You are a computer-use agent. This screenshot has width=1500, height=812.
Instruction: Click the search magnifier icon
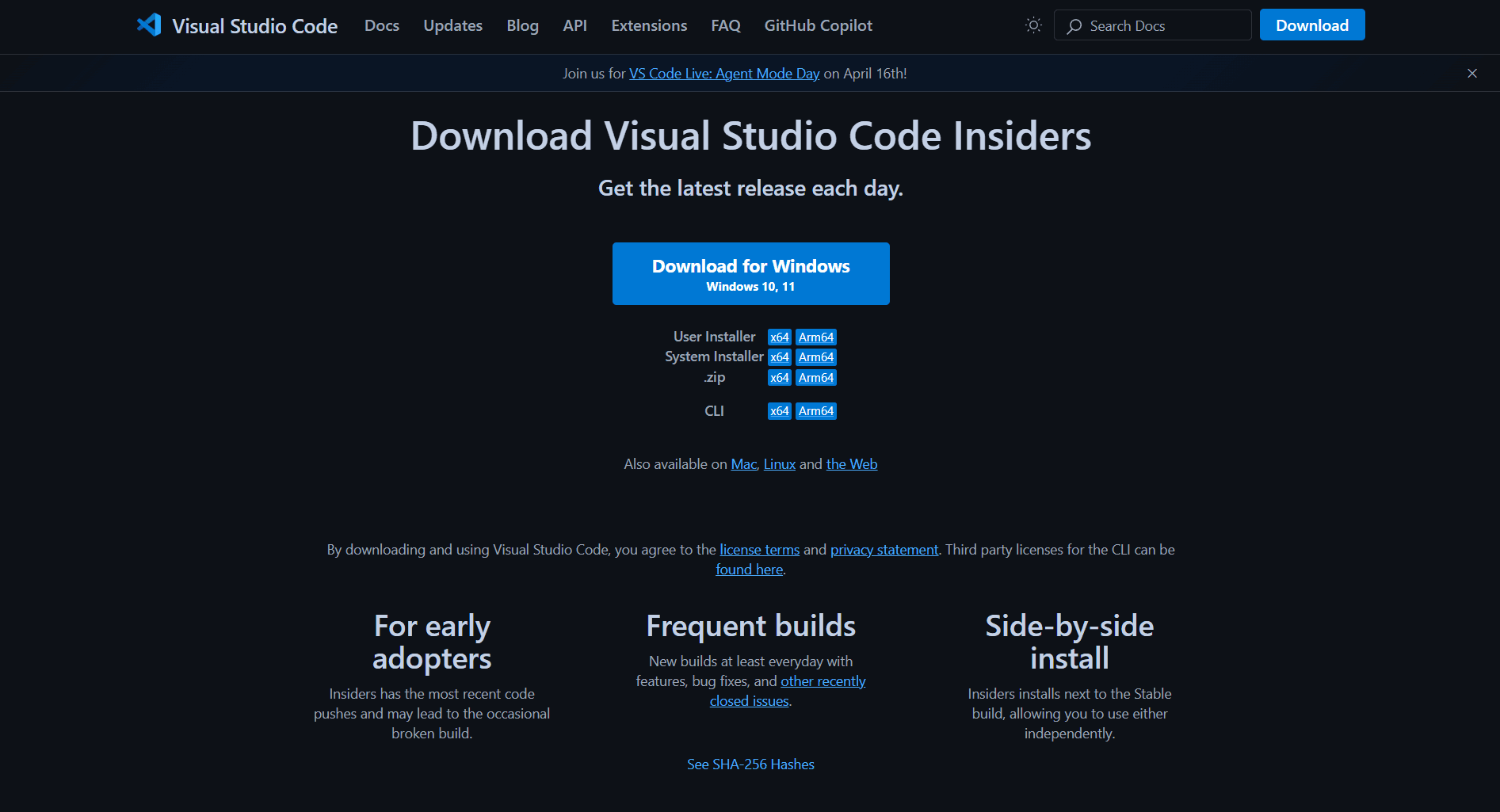(x=1074, y=26)
